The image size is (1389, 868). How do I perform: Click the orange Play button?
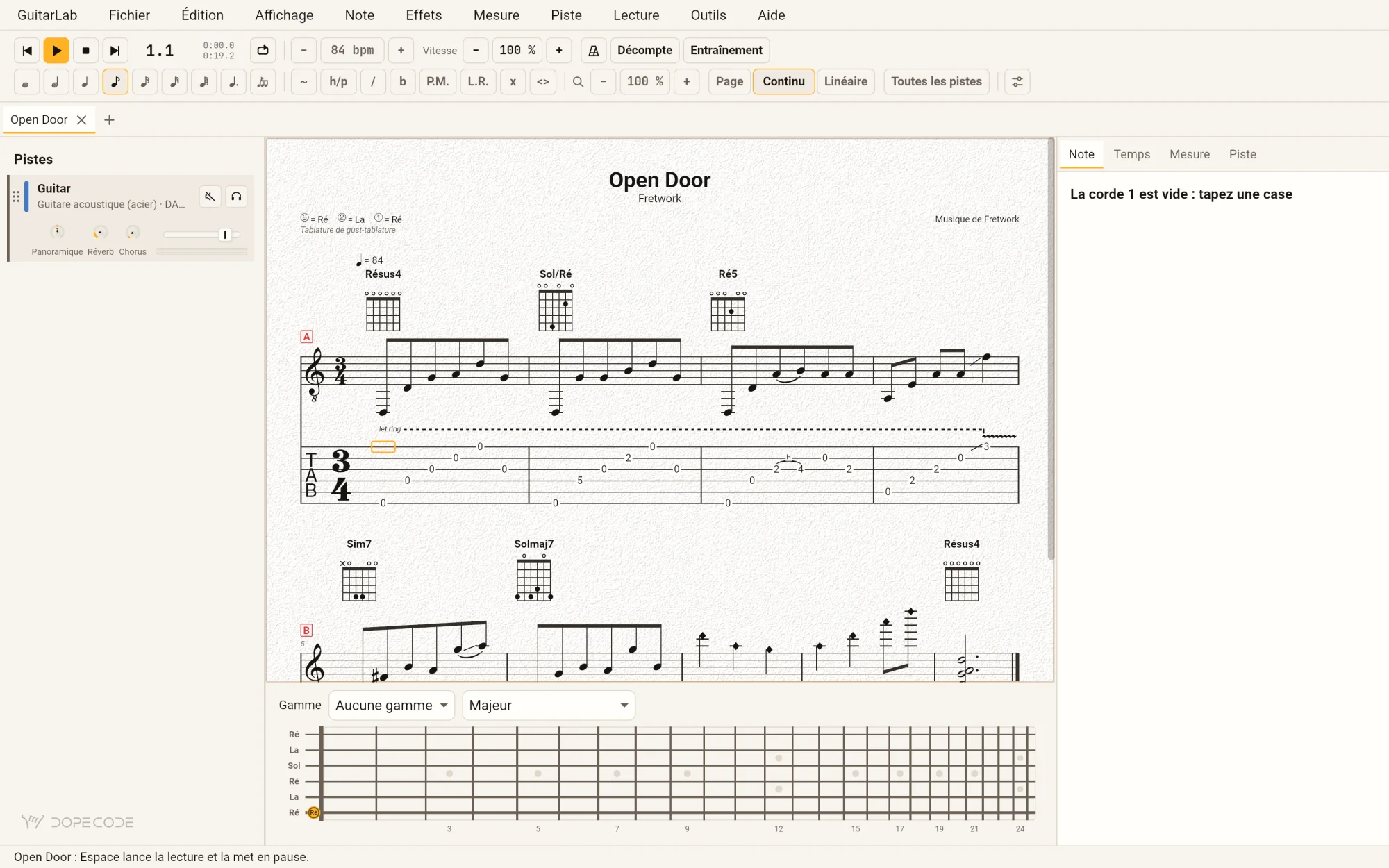[x=56, y=51]
